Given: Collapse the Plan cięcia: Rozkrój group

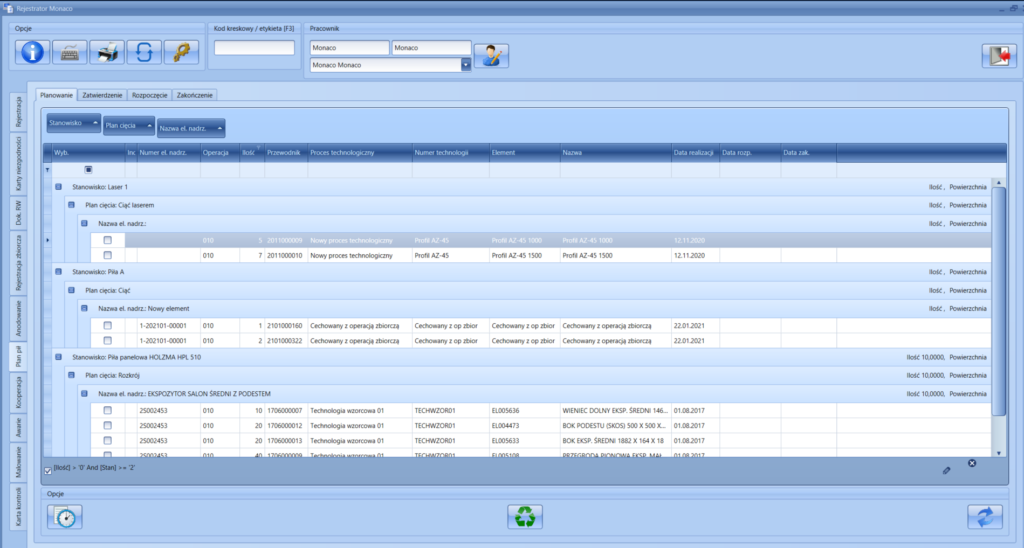Looking at the screenshot, I should [x=71, y=374].
